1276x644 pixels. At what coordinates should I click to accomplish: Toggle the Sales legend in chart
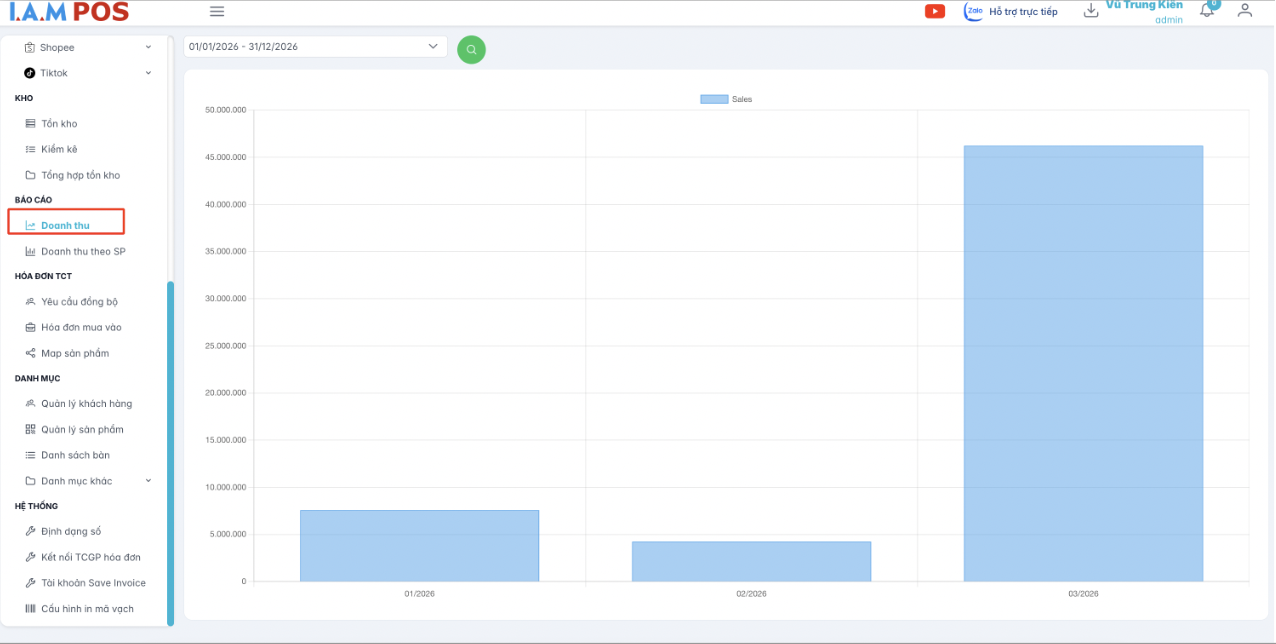[x=726, y=99]
